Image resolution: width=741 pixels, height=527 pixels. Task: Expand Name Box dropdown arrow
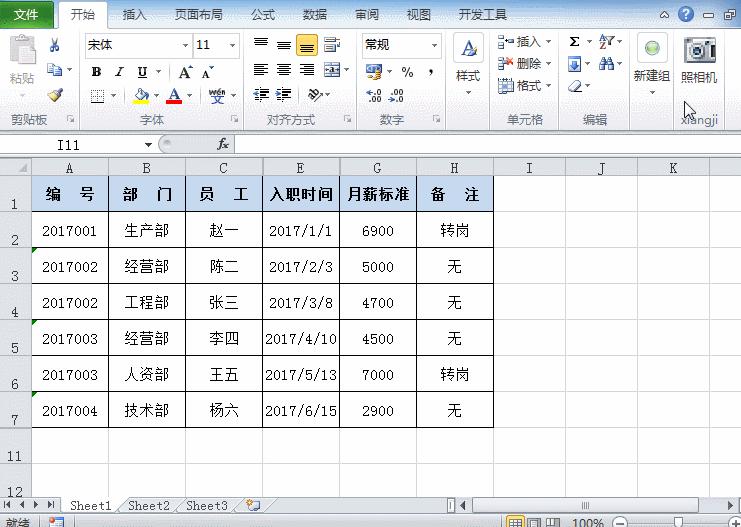click(148, 145)
